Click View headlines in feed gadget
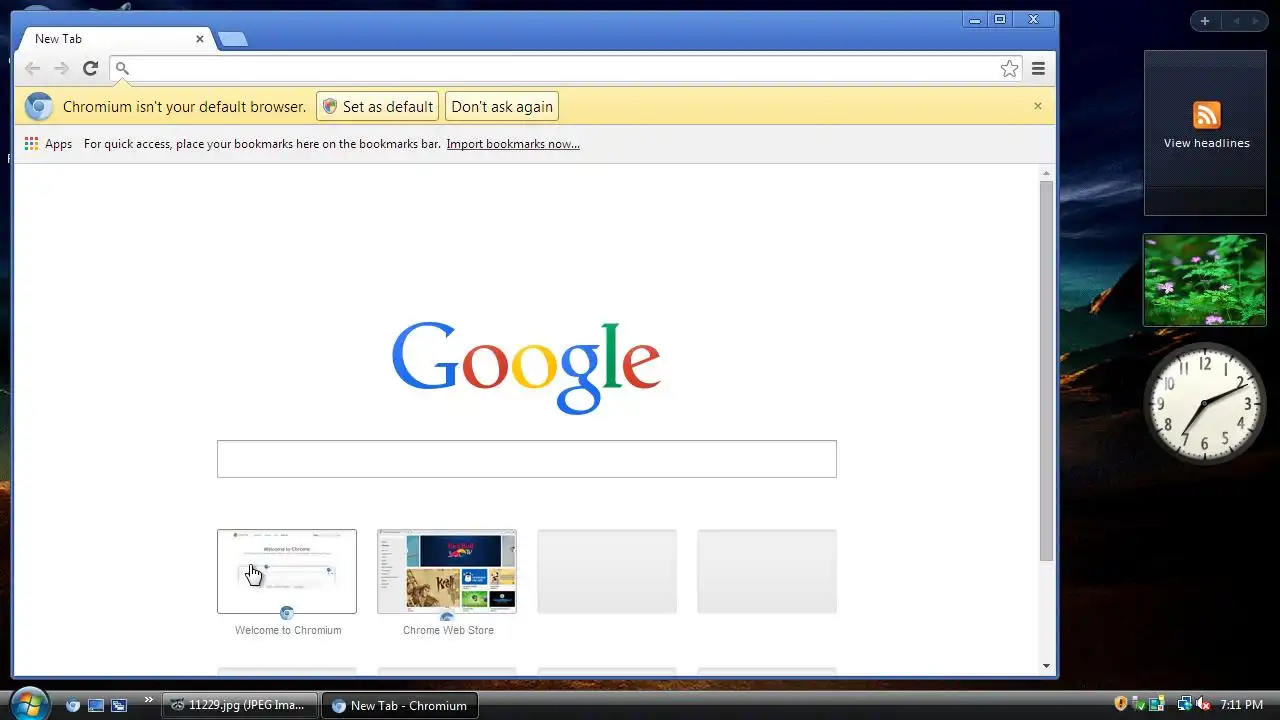Image resolution: width=1280 pixels, height=720 pixels. pos(1206,143)
